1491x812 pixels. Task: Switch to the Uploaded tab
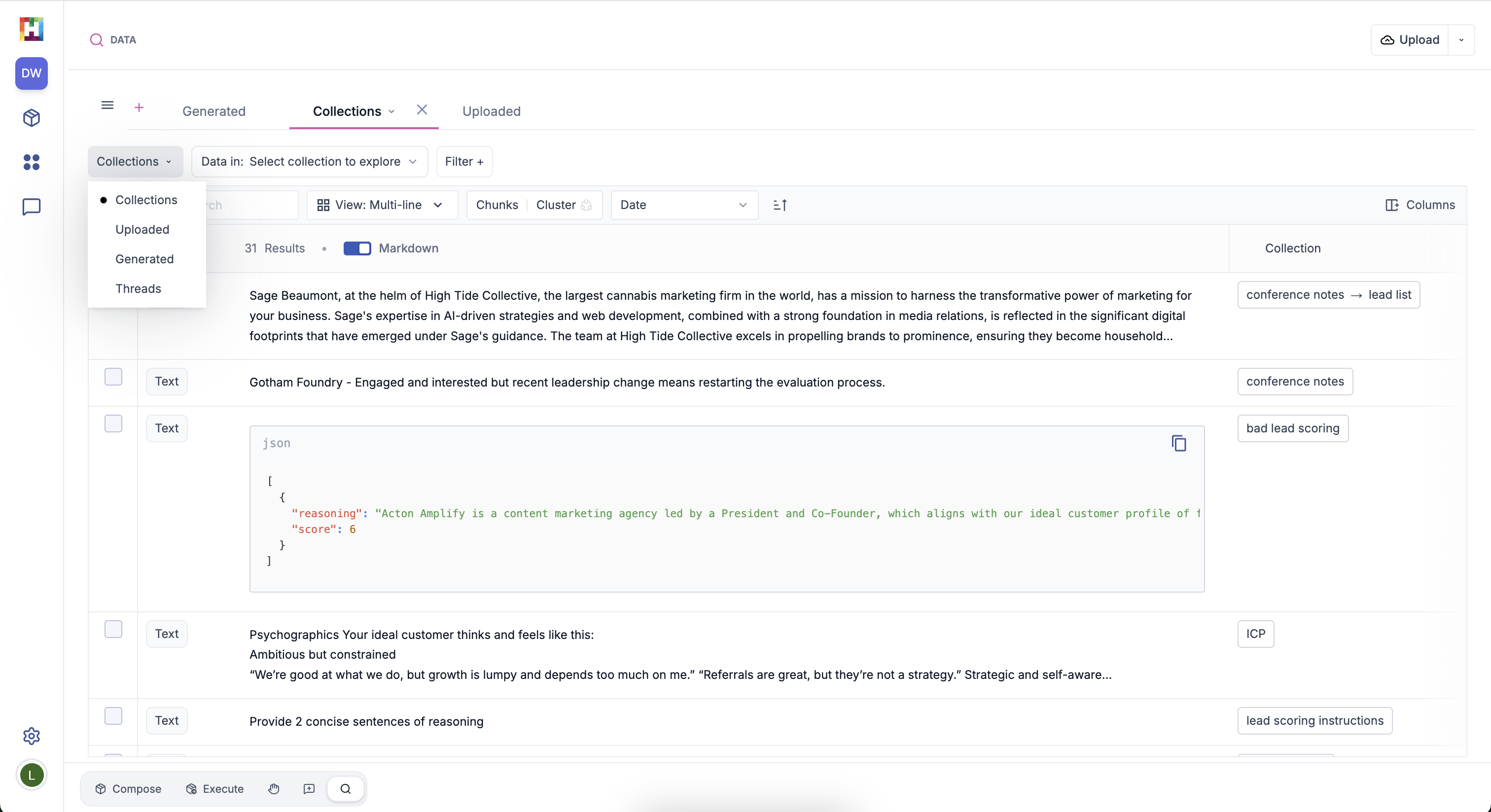tap(492, 111)
